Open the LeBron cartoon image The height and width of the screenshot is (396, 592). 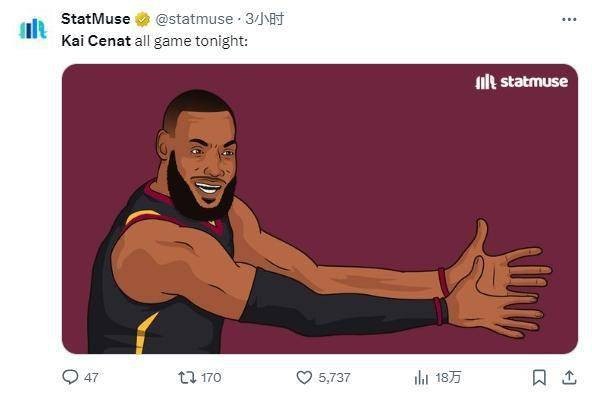tap(320, 209)
